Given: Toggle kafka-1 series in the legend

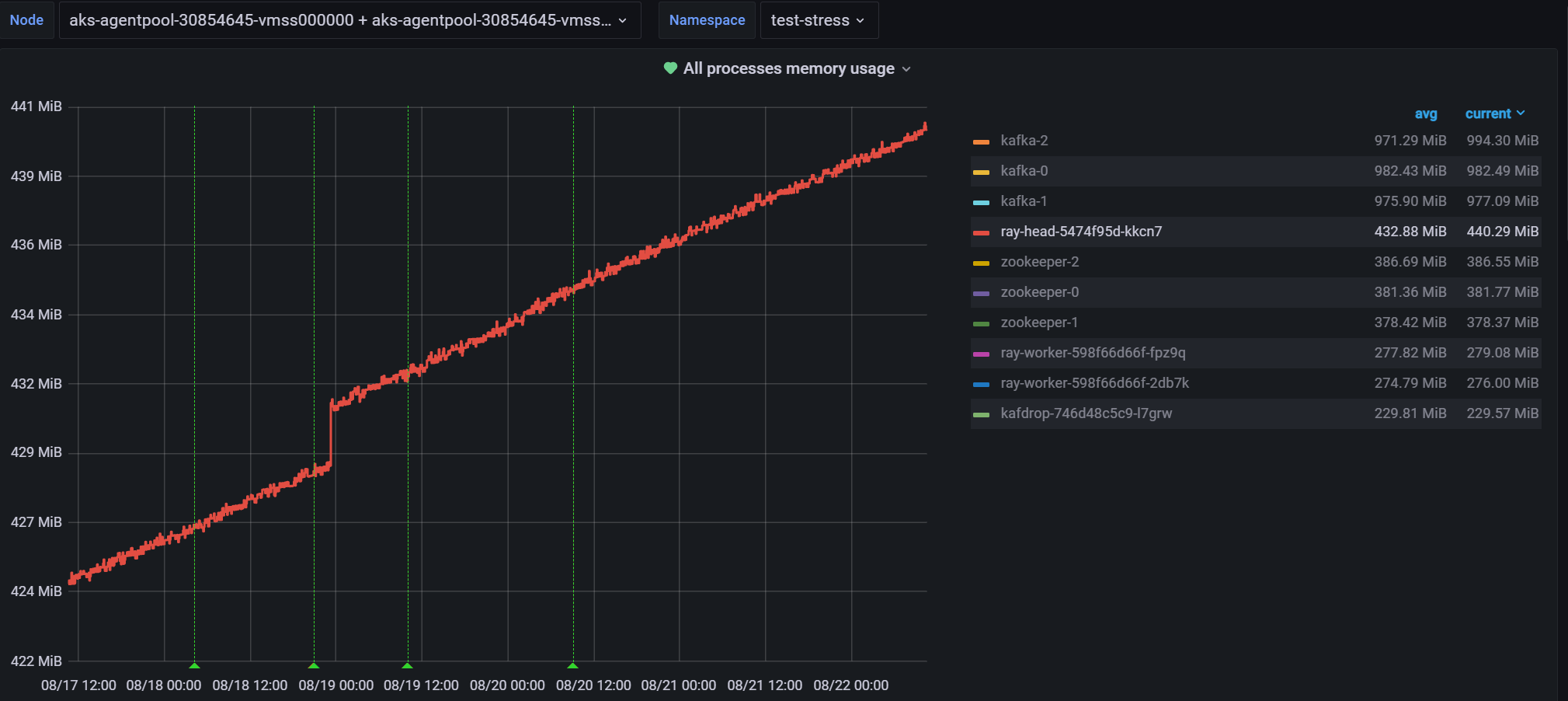Looking at the screenshot, I should (x=1024, y=201).
